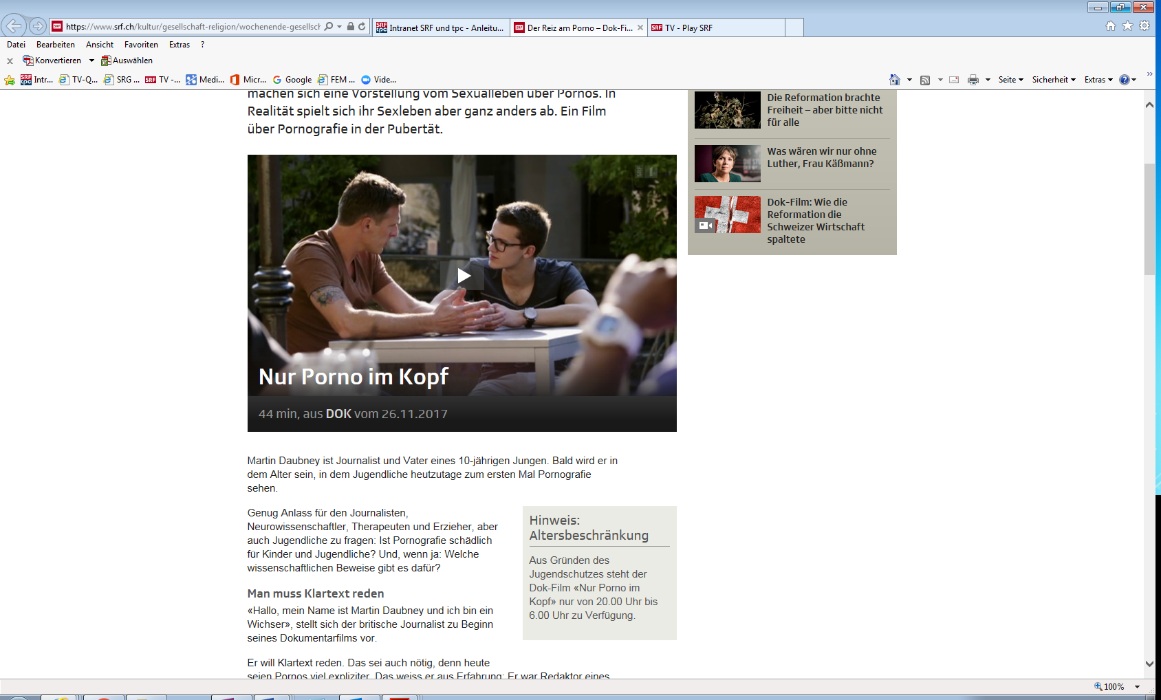1161x700 pixels.
Task: Click the Swiss flag Dok-Film thumbnail
Action: (727, 214)
